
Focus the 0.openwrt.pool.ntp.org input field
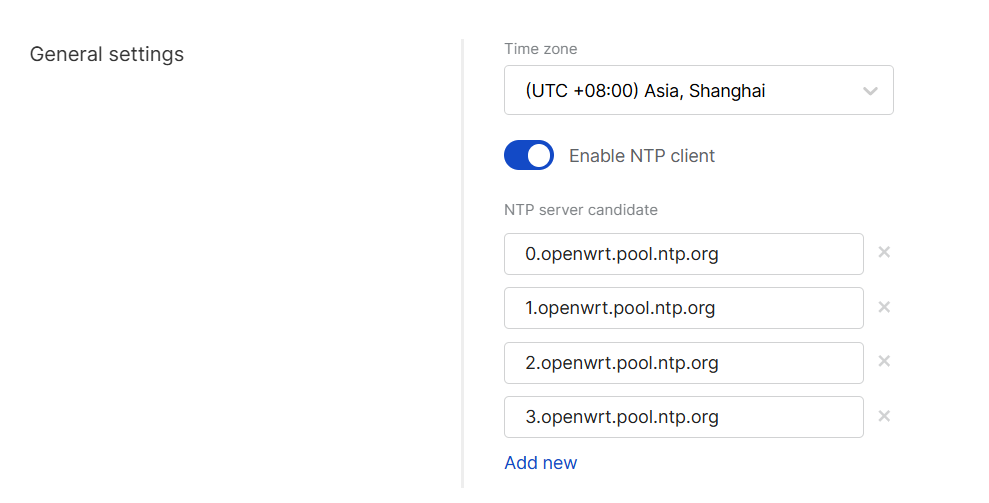click(683, 254)
